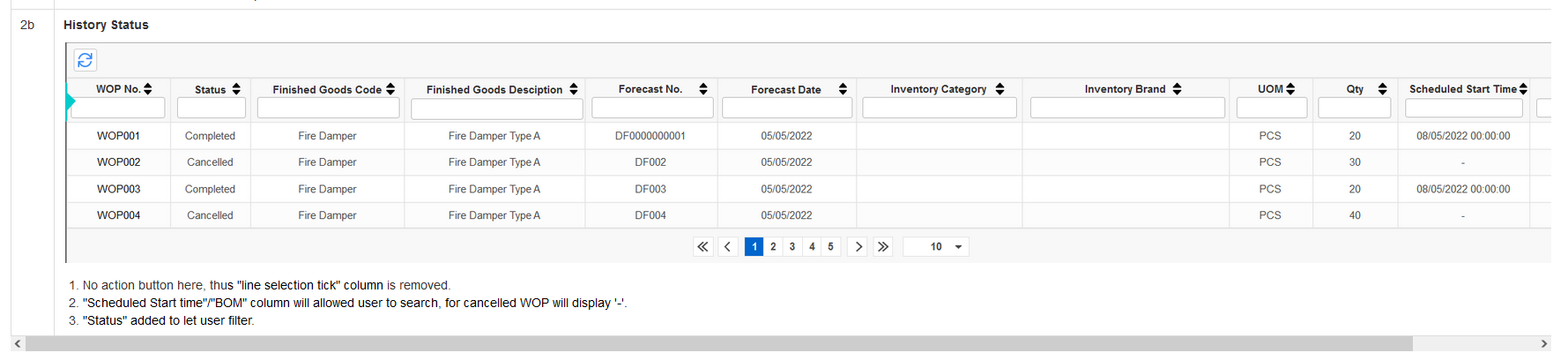Click Qty value 40 in WOP004 row

[x=1355, y=215]
